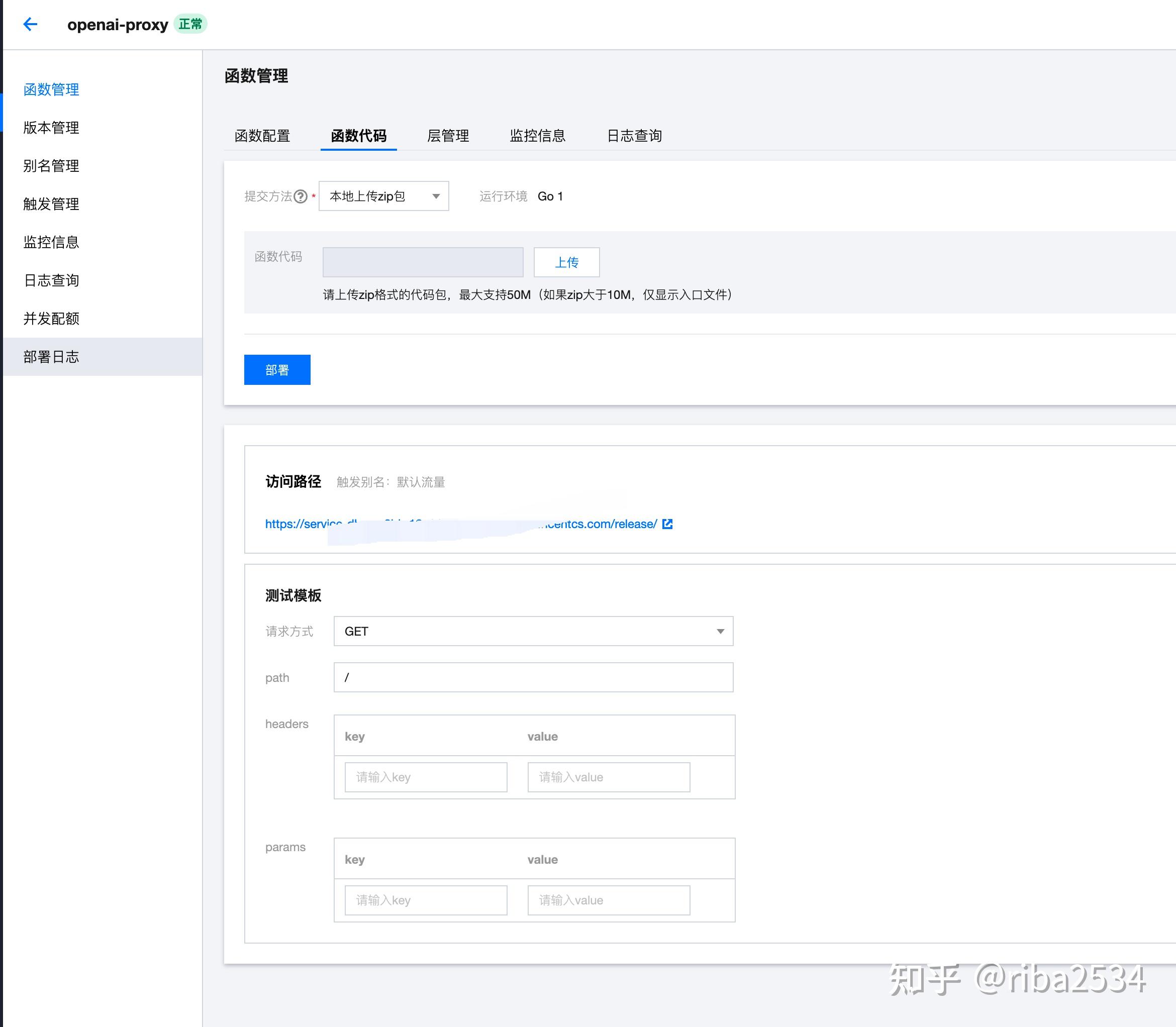Open the 日志查询 tab
Viewport: 1176px width, 1027px height.
[634, 136]
